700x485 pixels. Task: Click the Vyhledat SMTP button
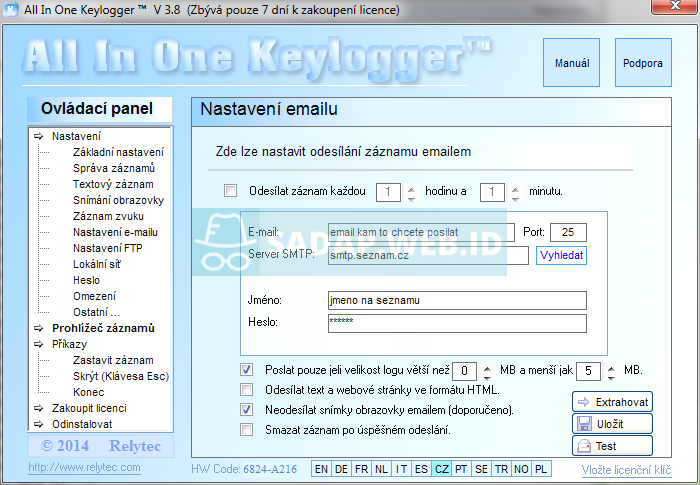(561, 255)
